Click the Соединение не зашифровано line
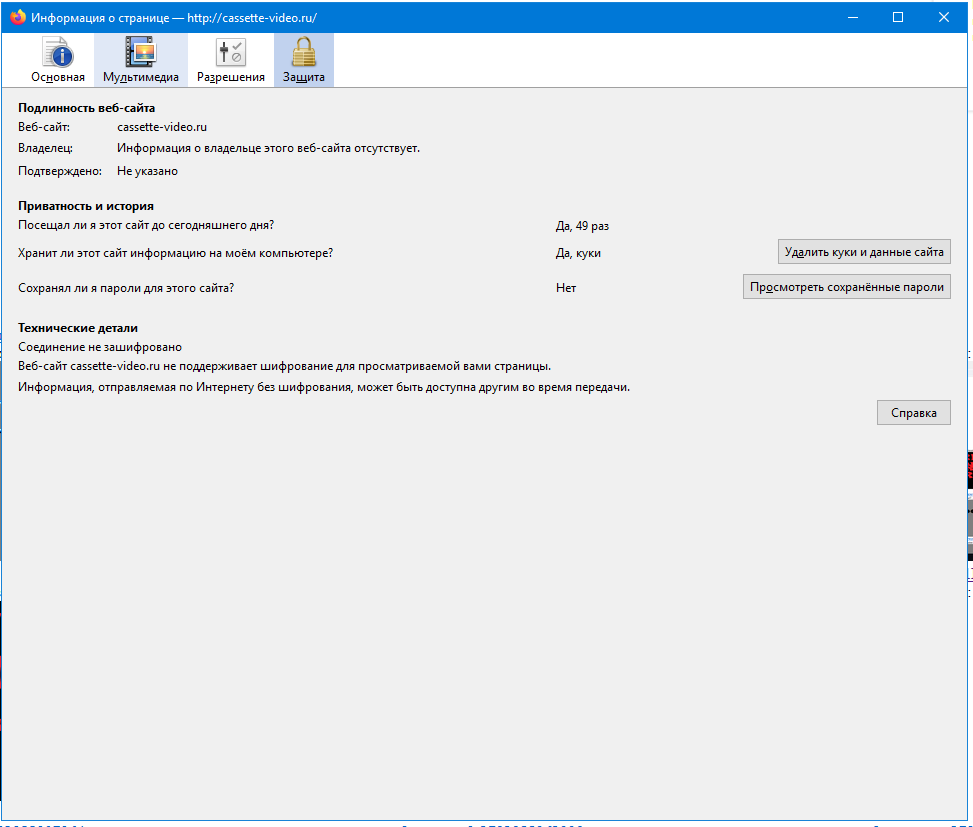 pyautogui.click(x=100, y=347)
